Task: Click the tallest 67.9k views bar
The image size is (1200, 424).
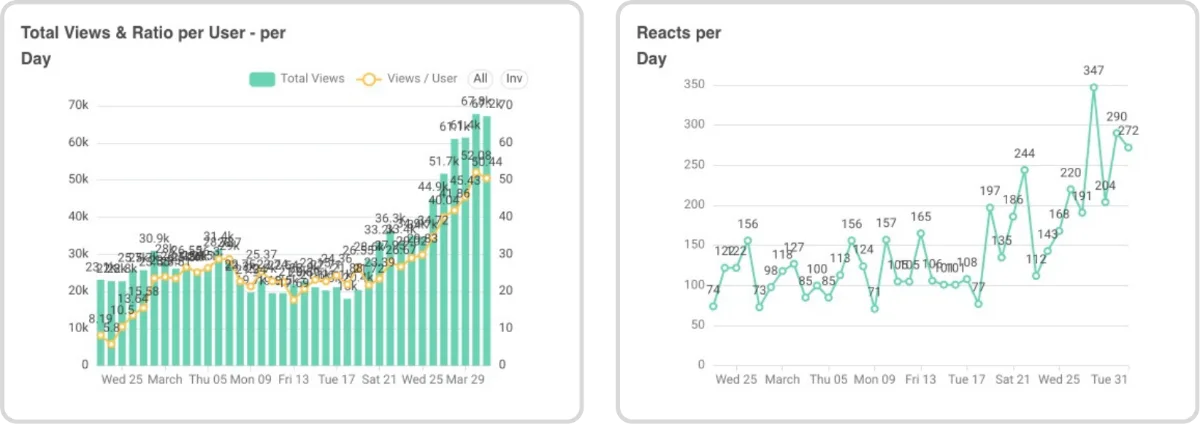Action: (476, 240)
